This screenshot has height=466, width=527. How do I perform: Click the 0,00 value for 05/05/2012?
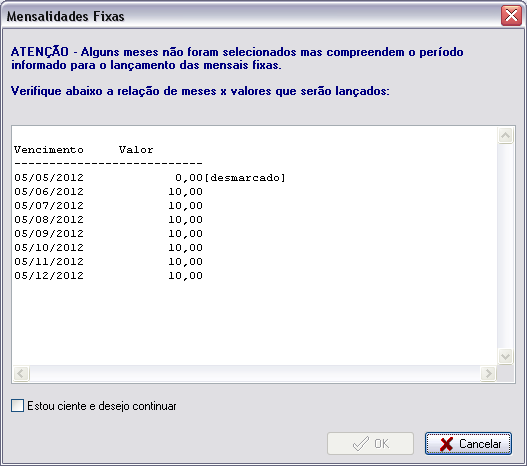tap(189, 178)
